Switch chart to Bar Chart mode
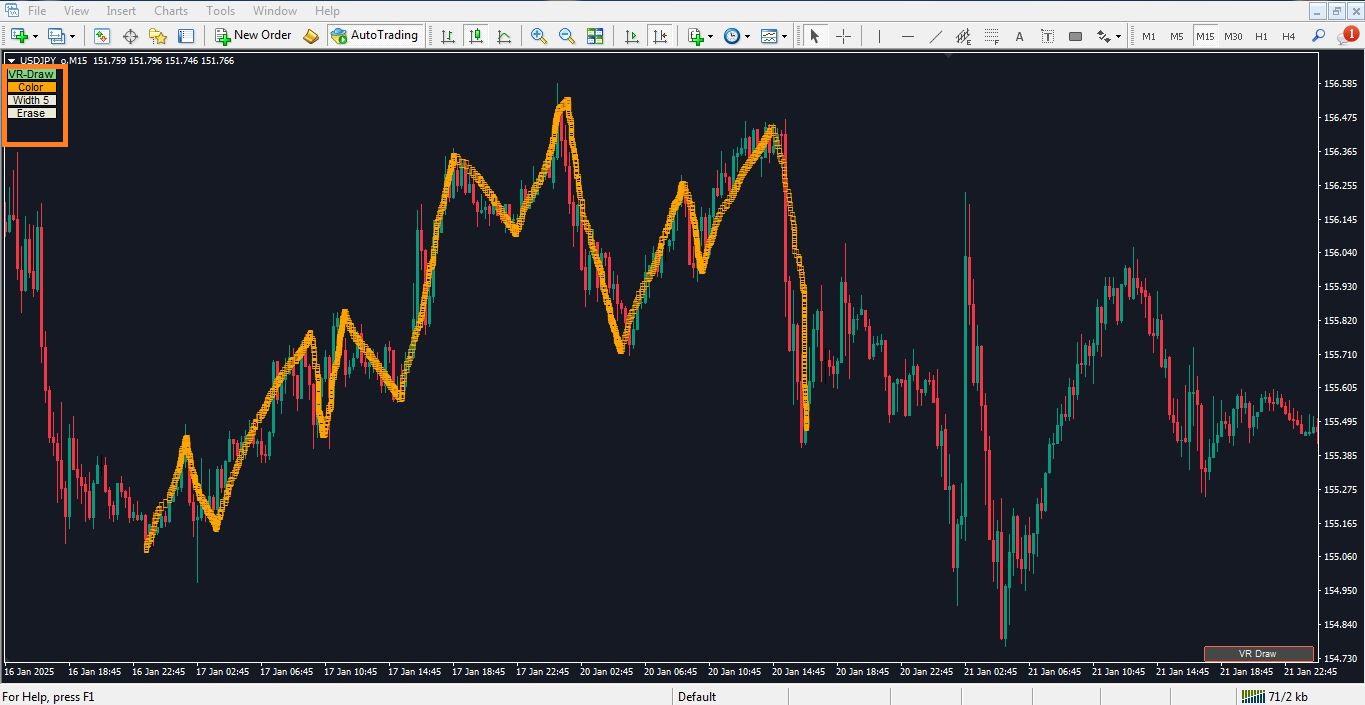The image size is (1365, 705). [x=448, y=36]
